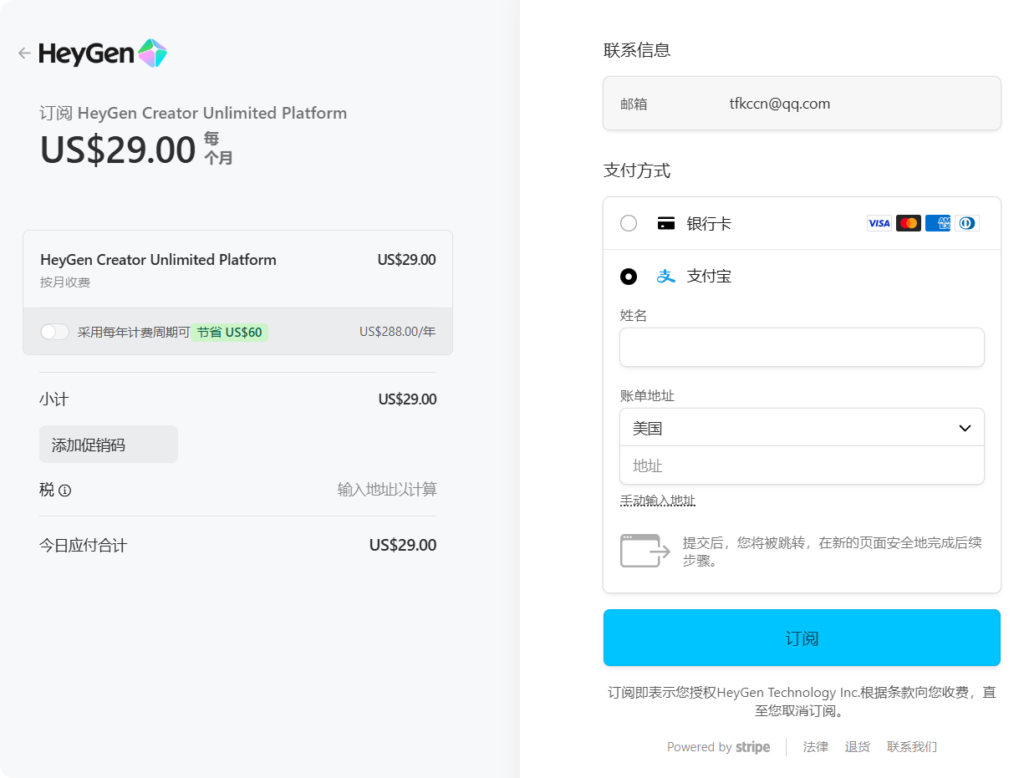
Task: Click the 添加促销码 promo code button
Action: (108, 445)
